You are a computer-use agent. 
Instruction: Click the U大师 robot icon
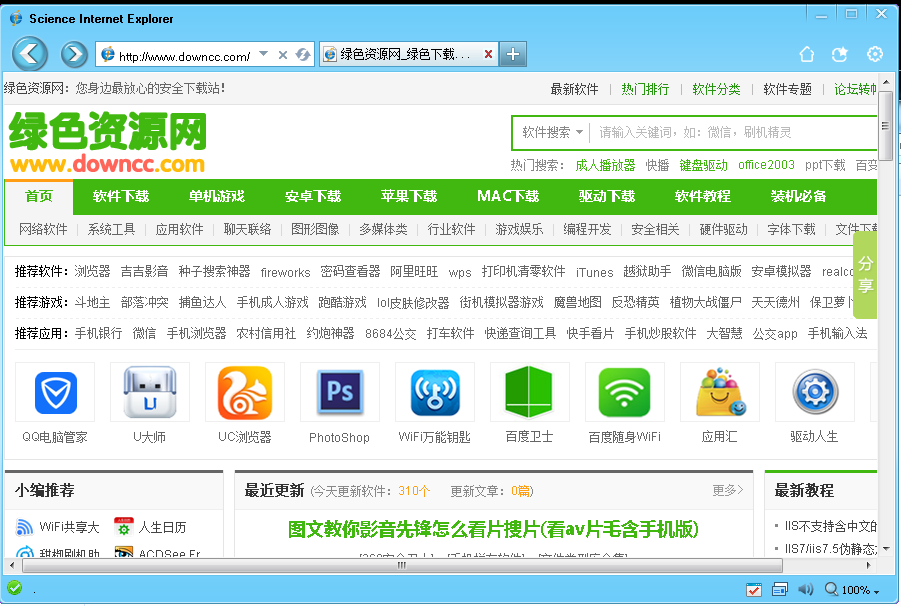point(149,394)
